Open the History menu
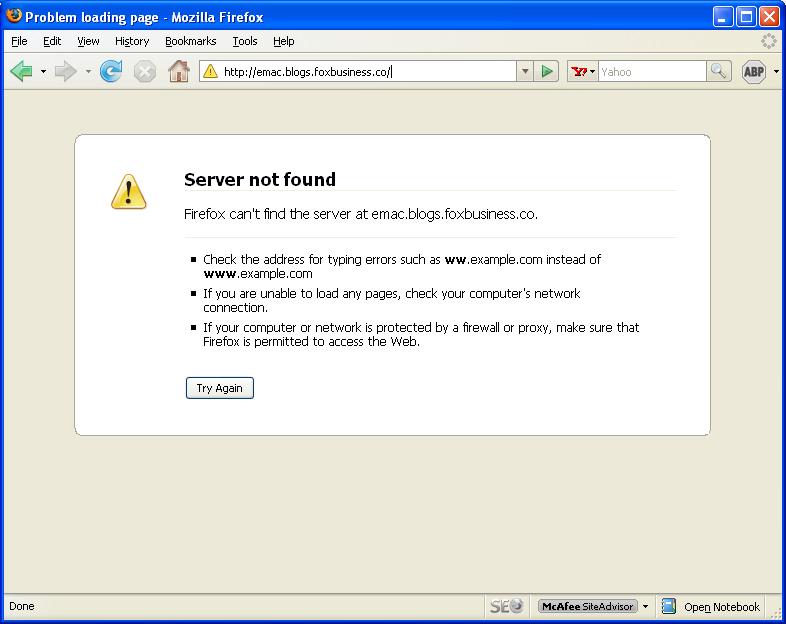 point(132,41)
